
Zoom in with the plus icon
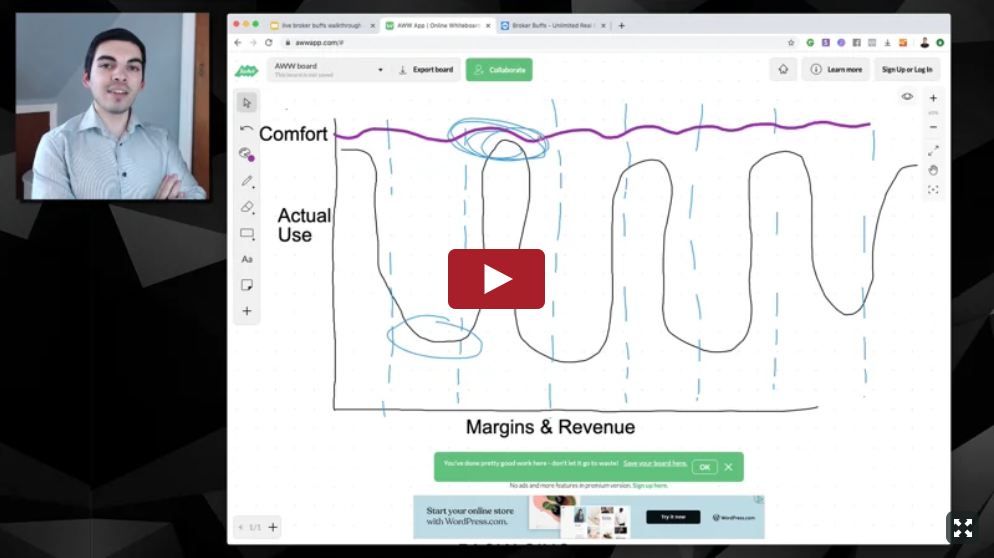[933, 98]
